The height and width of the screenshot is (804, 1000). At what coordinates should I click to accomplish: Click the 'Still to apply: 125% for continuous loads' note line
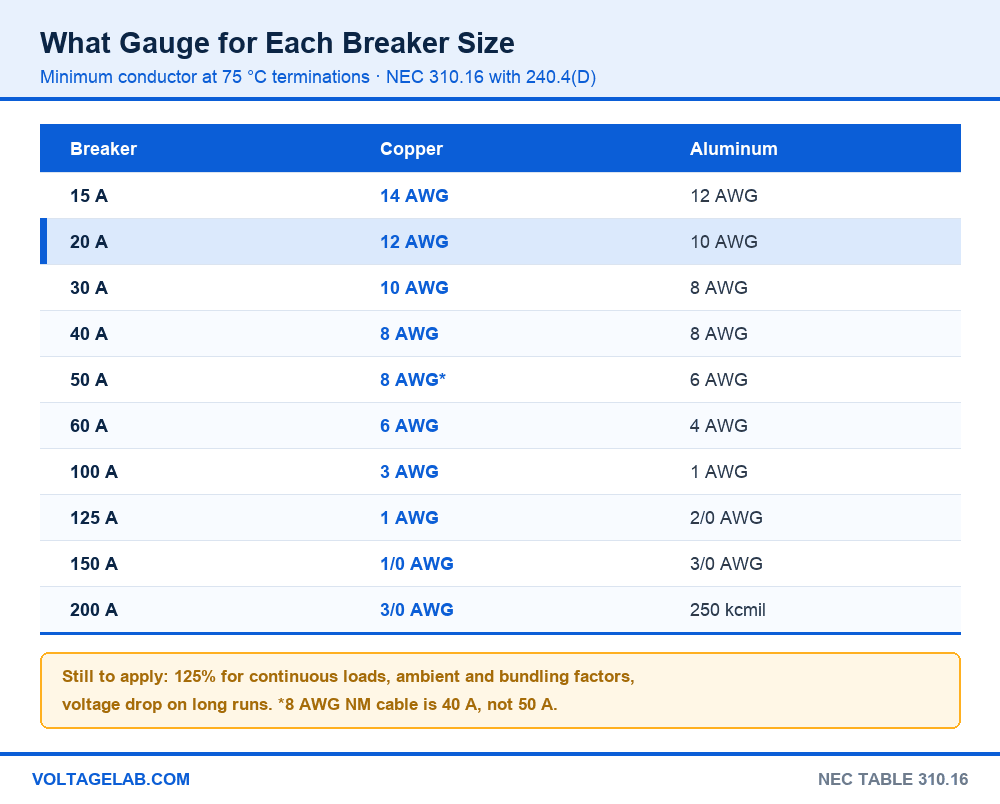tap(348, 676)
